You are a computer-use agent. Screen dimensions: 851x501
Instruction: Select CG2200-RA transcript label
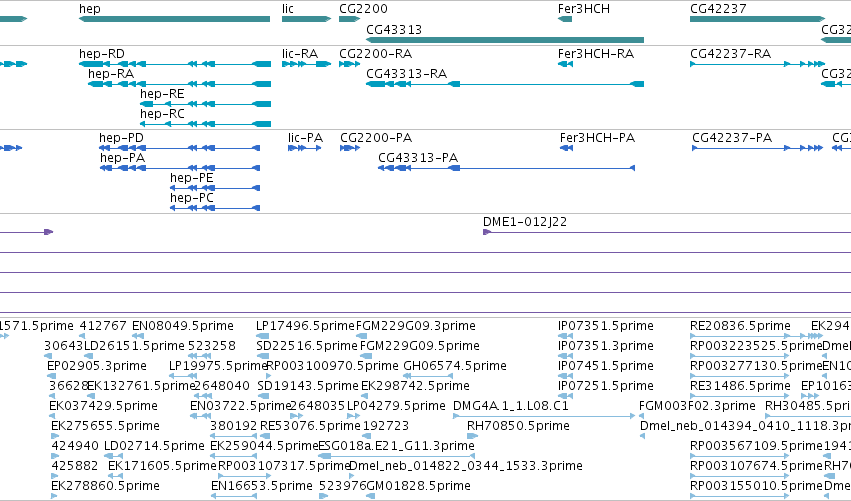(376, 54)
